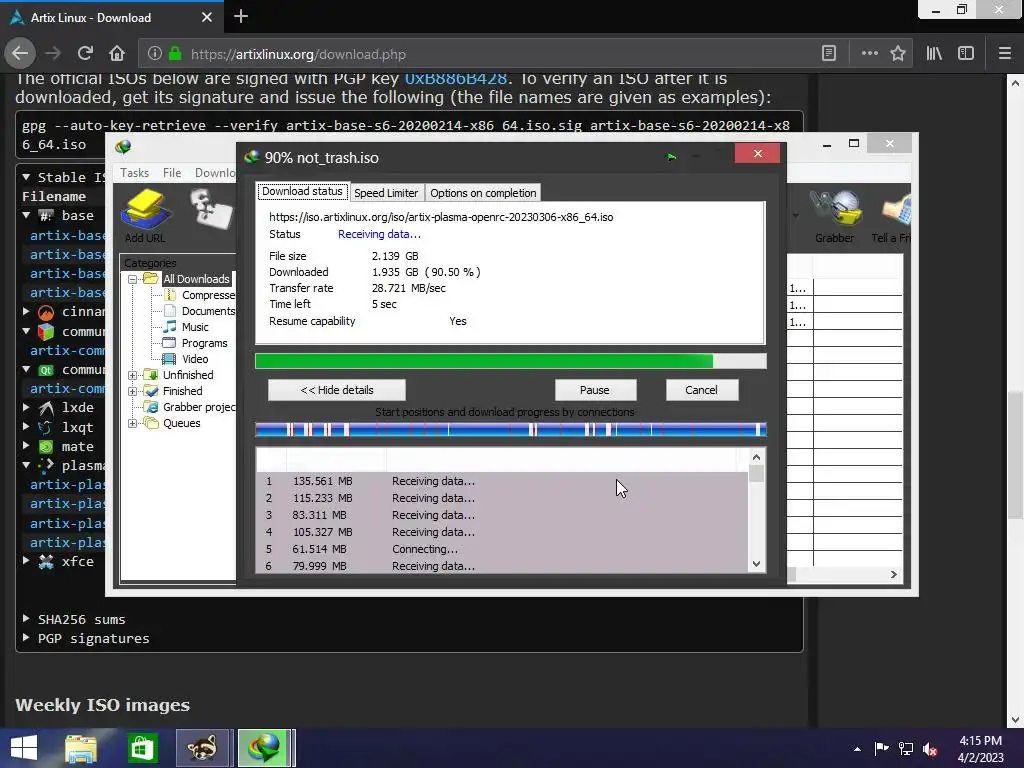Open File Explorer from the taskbar
Image resolution: width=1024 pixels, height=768 pixels.
click(x=81, y=748)
